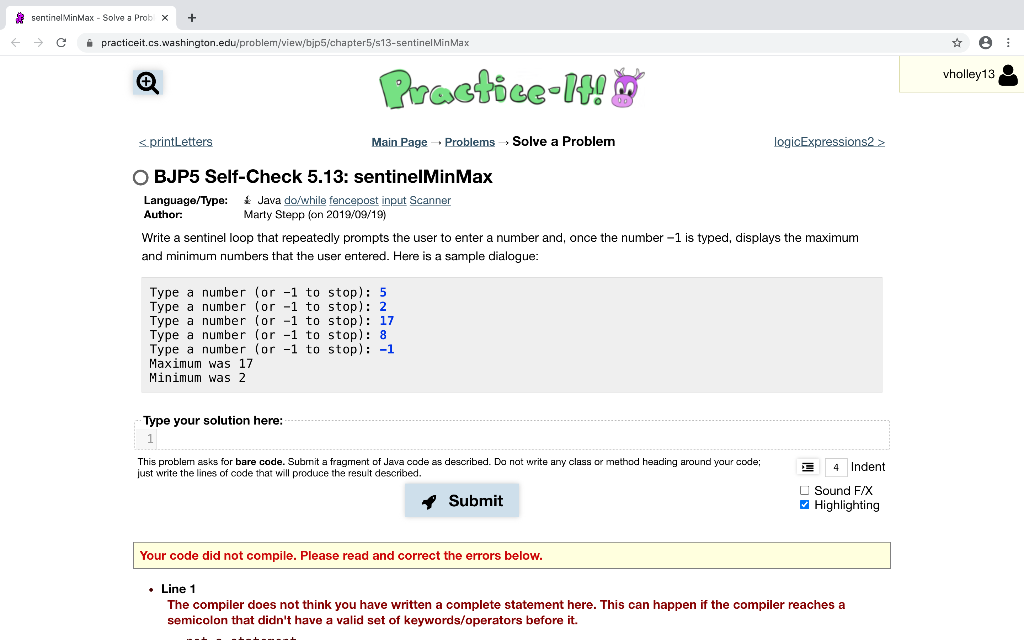
Task: Follow the logicExpressions2 link
Action: pyautogui.click(x=829, y=141)
